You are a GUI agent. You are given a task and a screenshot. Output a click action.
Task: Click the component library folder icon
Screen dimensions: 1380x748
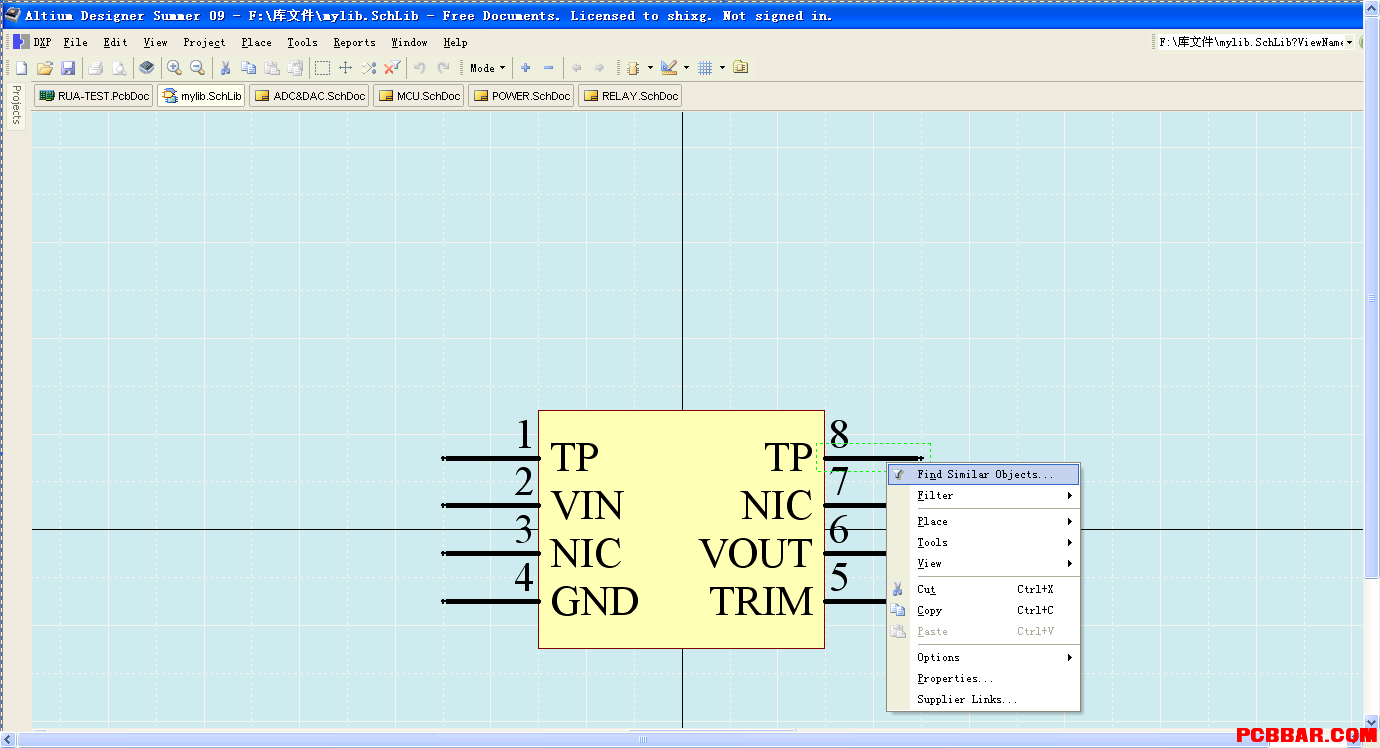tap(741, 68)
